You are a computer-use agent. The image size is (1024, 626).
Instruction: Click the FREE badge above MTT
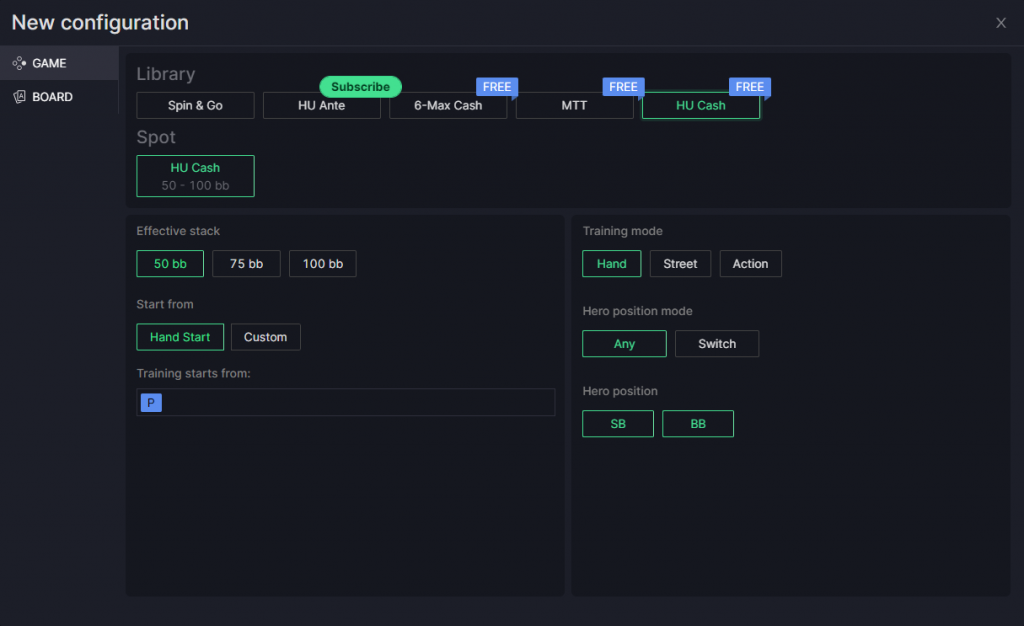click(x=623, y=87)
